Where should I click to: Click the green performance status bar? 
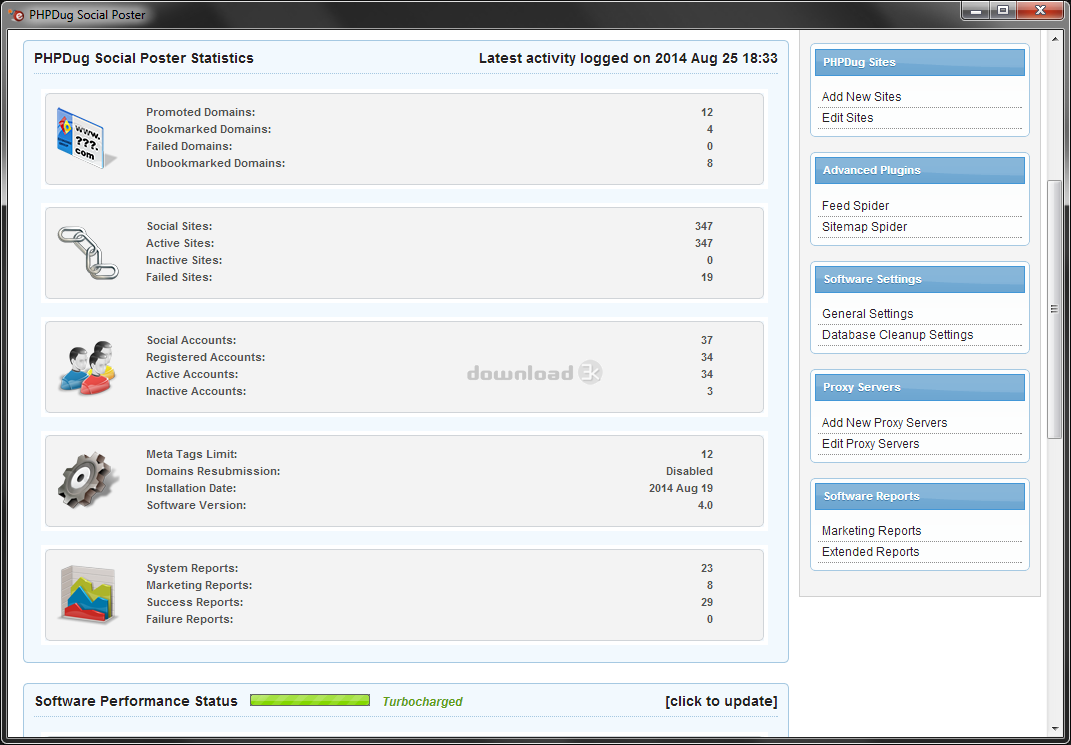(310, 701)
